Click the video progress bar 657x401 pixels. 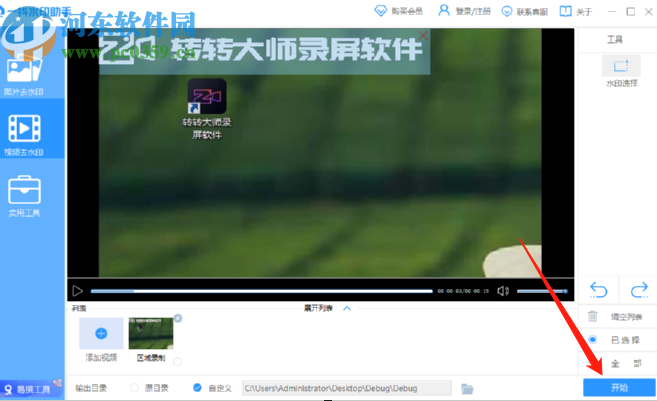click(261, 291)
